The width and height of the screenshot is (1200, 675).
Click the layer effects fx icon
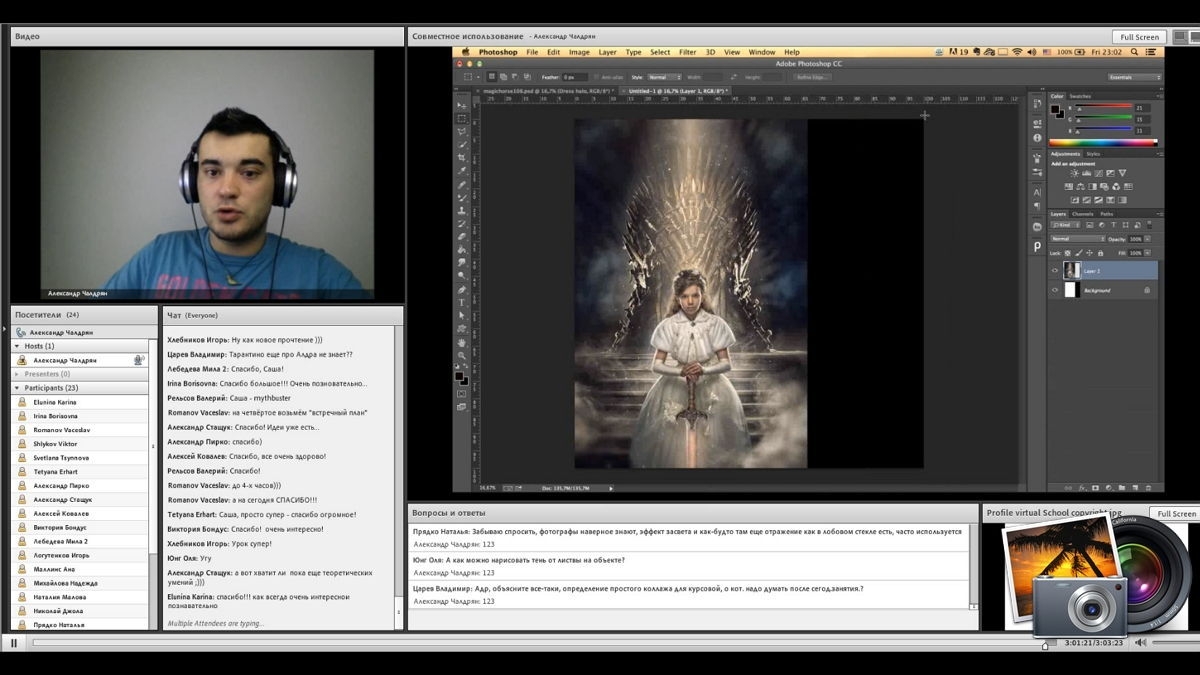pos(1083,488)
